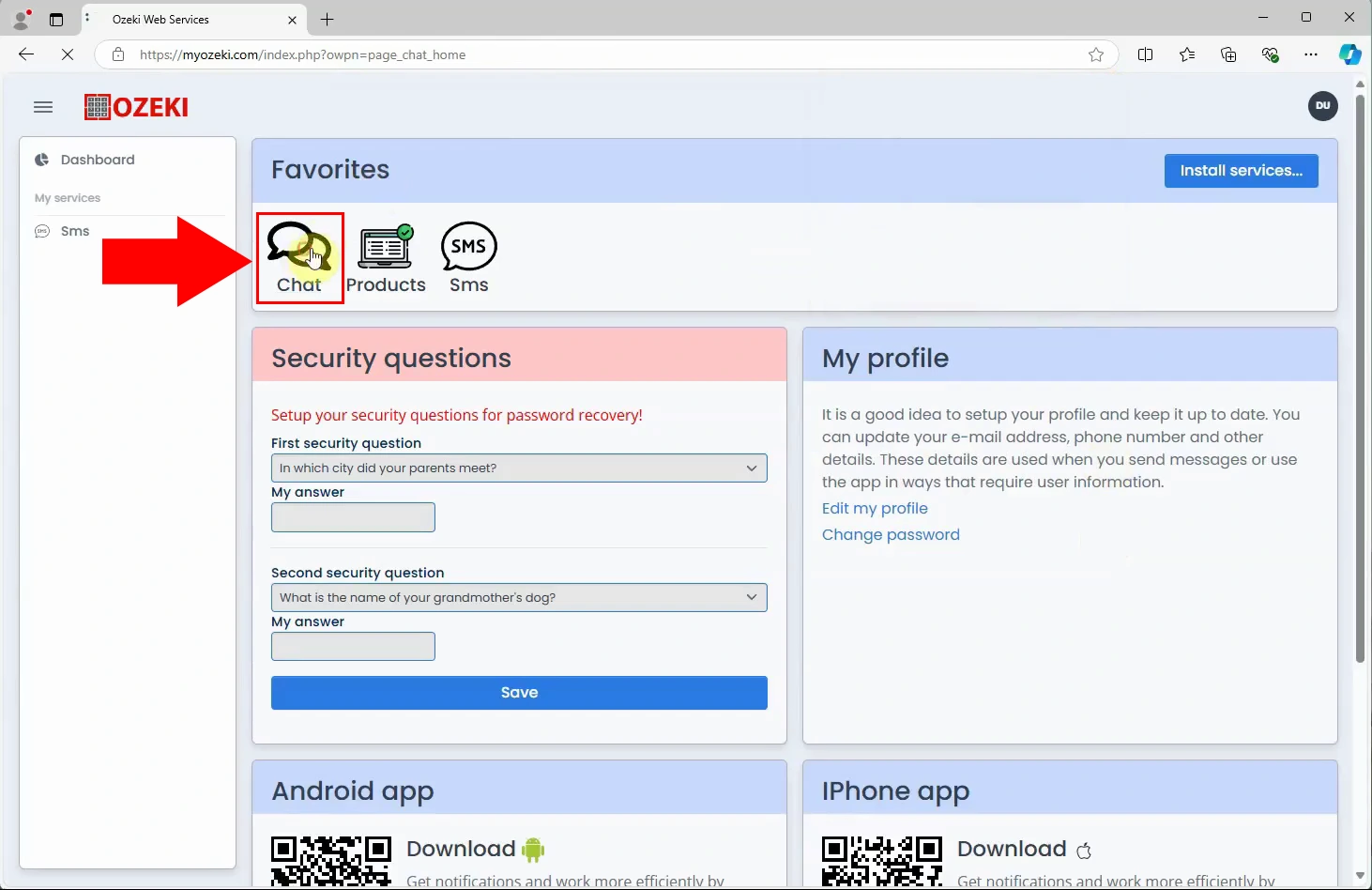Click the scrollbar down arrow
The width and height of the screenshot is (1372, 890).
click(x=1360, y=876)
